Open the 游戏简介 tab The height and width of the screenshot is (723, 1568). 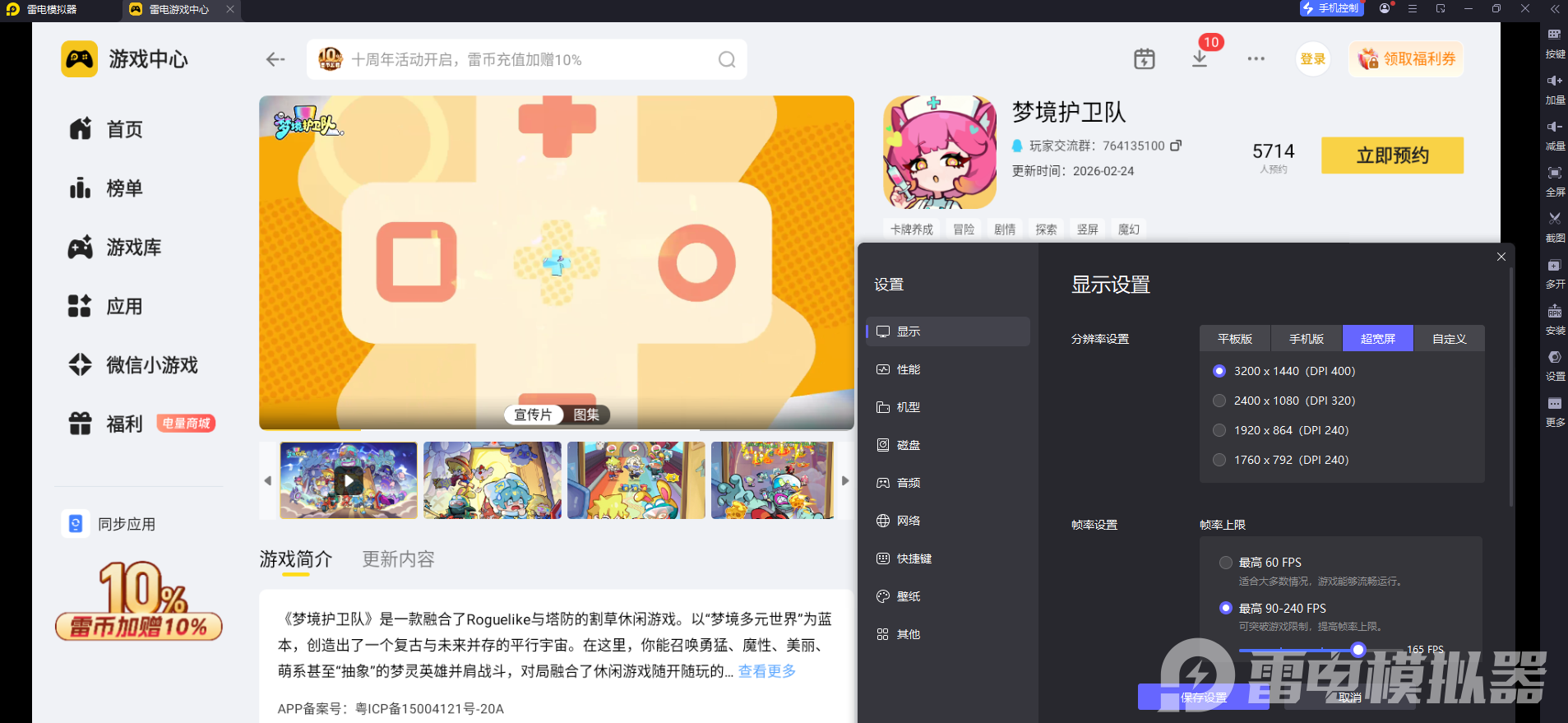[296, 559]
